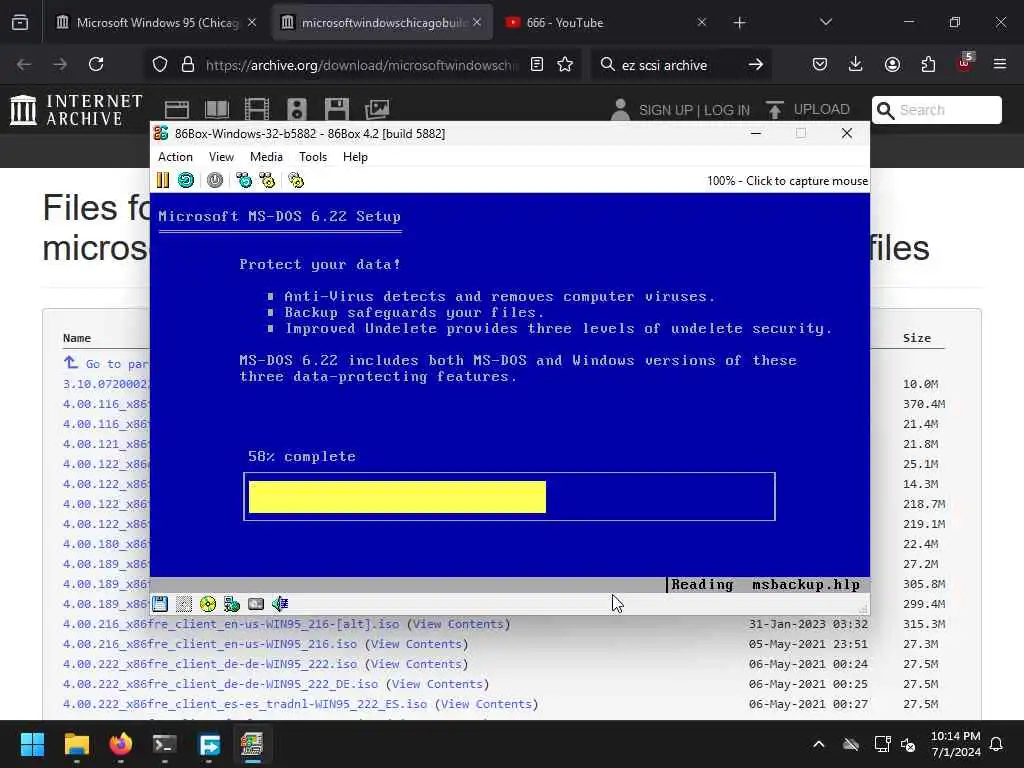
Task: Open Internet Archive audio speaker icon
Action: tap(296, 110)
